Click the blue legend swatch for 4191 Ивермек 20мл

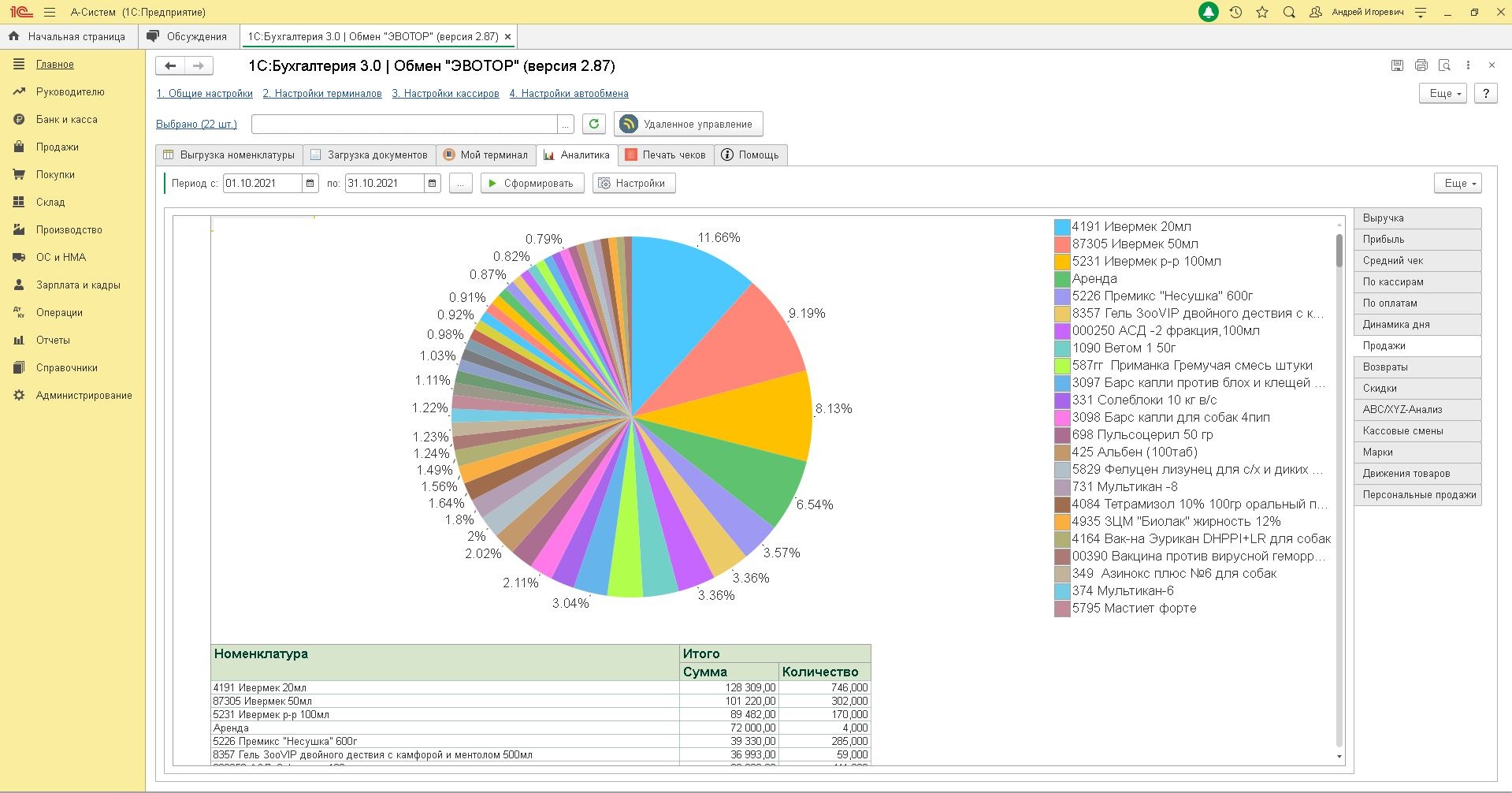pos(1062,227)
